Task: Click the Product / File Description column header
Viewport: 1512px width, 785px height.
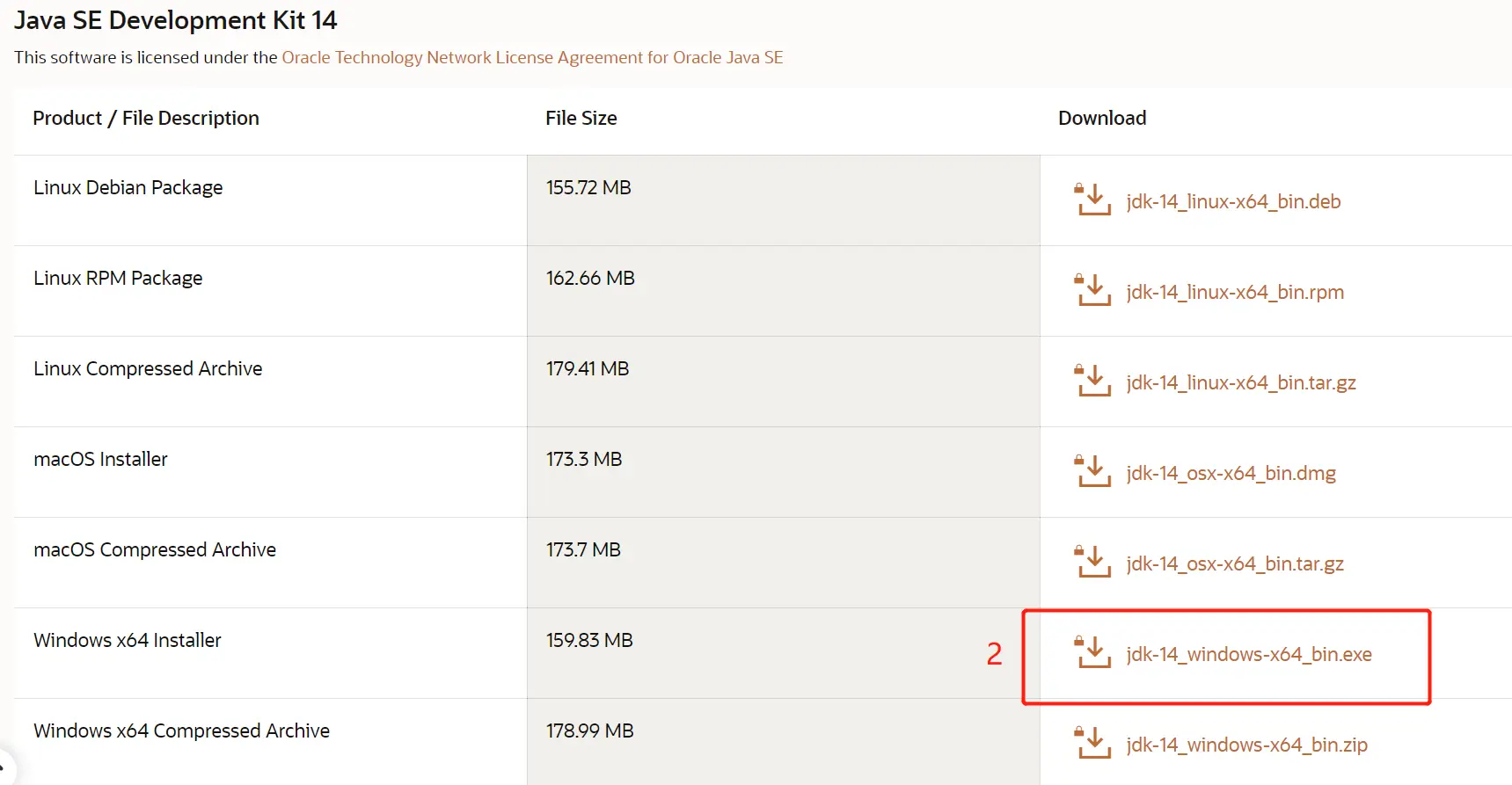Action: point(146,119)
